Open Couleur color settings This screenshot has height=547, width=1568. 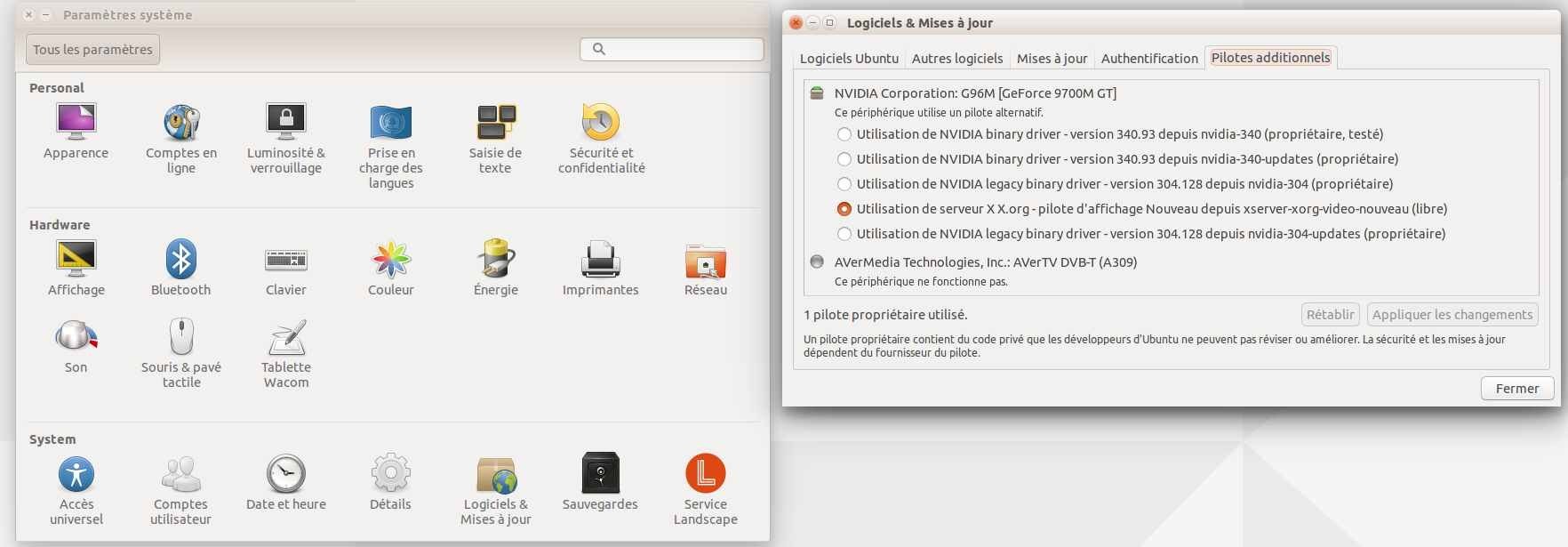point(390,260)
